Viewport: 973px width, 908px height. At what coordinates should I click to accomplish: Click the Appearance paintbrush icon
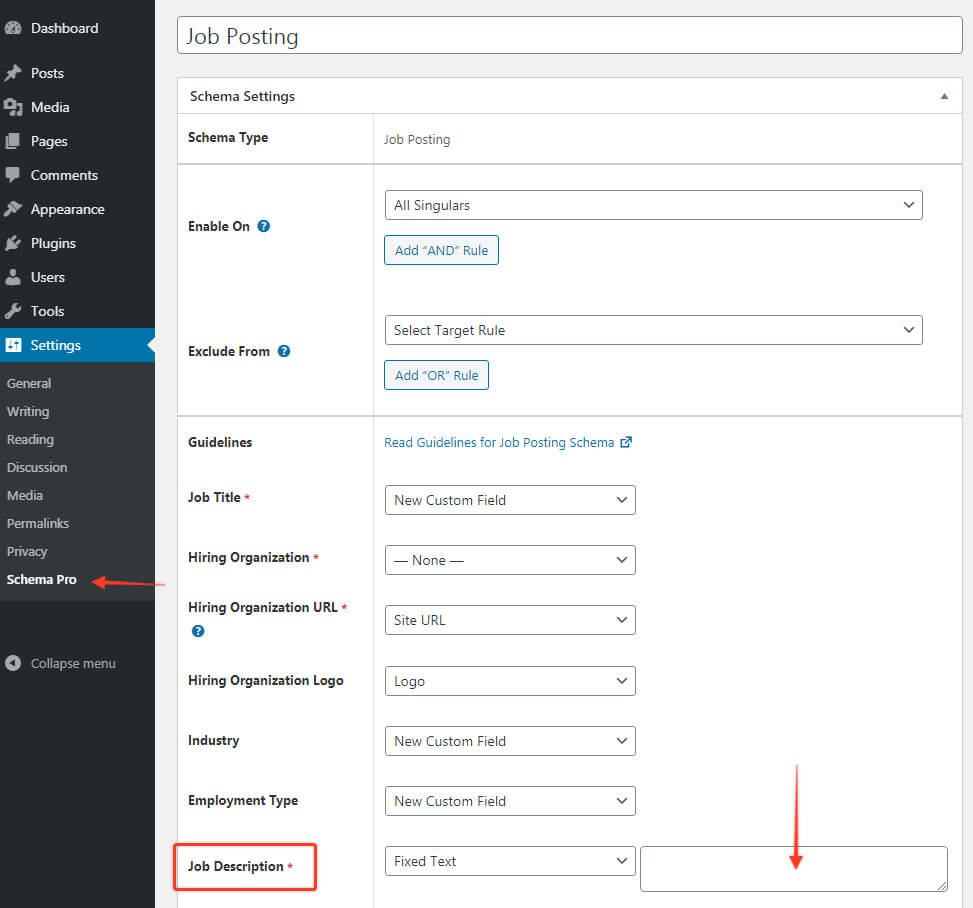coord(13,209)
